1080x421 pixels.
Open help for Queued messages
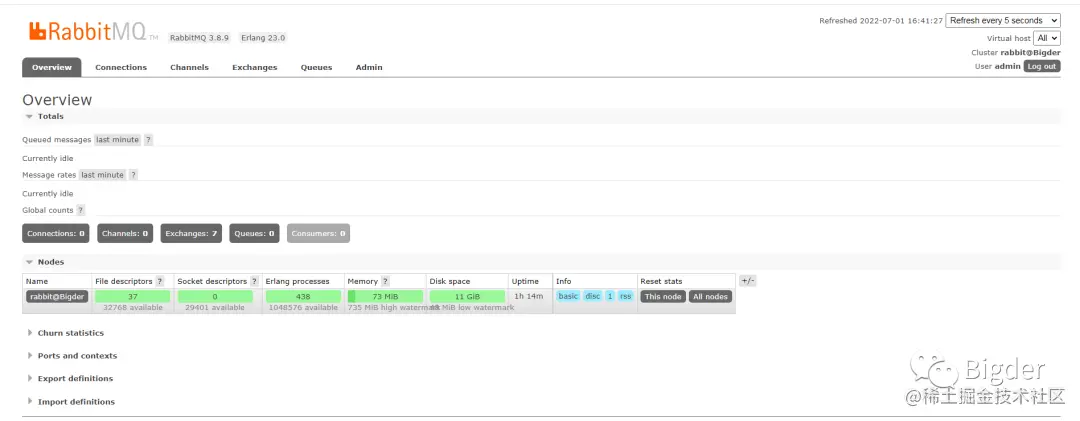tap(148, 140)
